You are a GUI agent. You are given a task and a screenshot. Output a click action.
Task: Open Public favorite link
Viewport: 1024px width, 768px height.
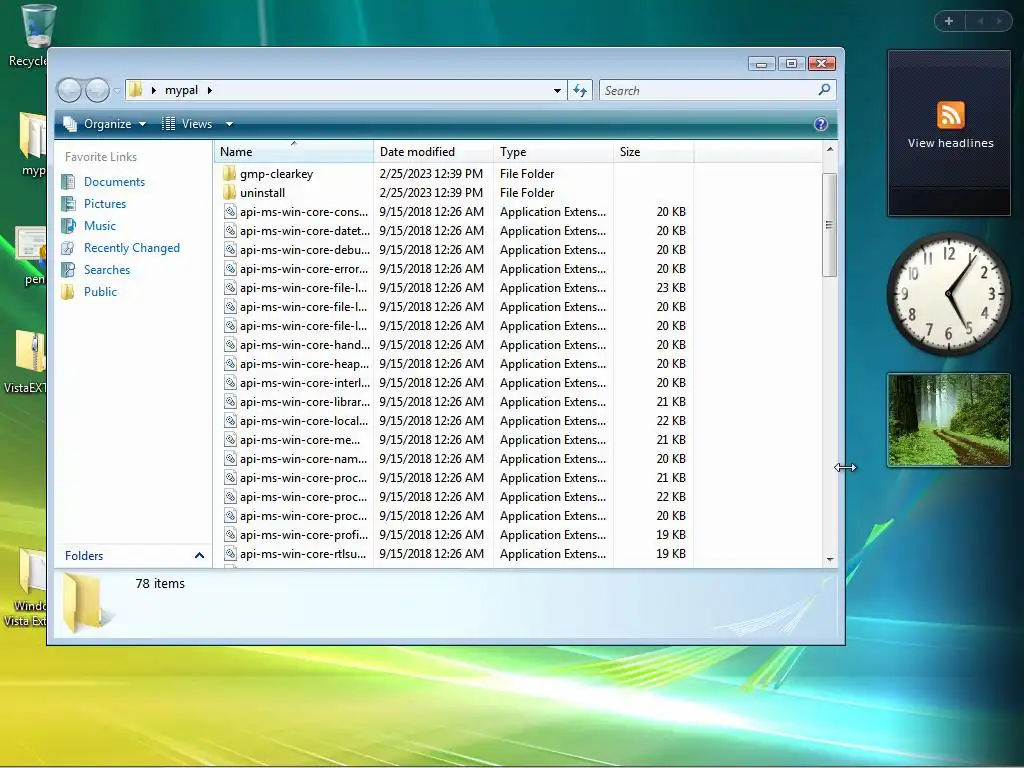point(100,292)
